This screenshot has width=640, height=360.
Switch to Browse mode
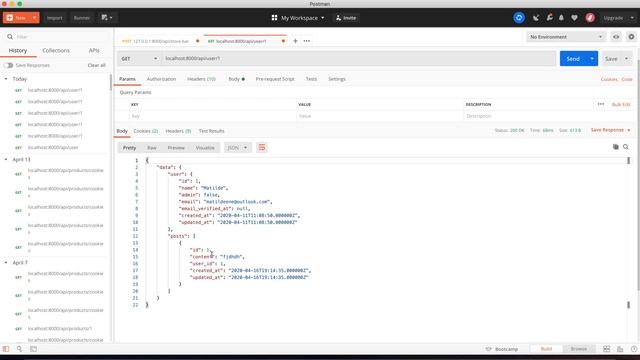click(x=578, y=349)
